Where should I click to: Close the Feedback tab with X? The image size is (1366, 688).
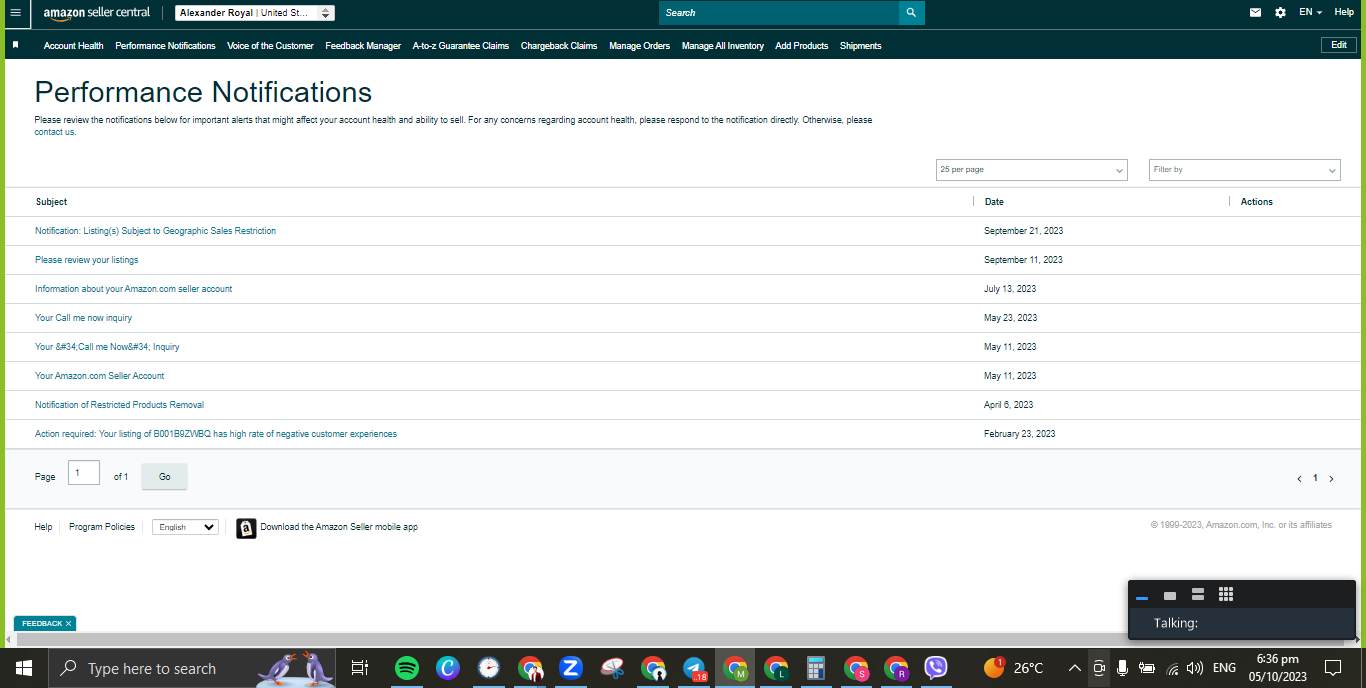click(68, 624)
